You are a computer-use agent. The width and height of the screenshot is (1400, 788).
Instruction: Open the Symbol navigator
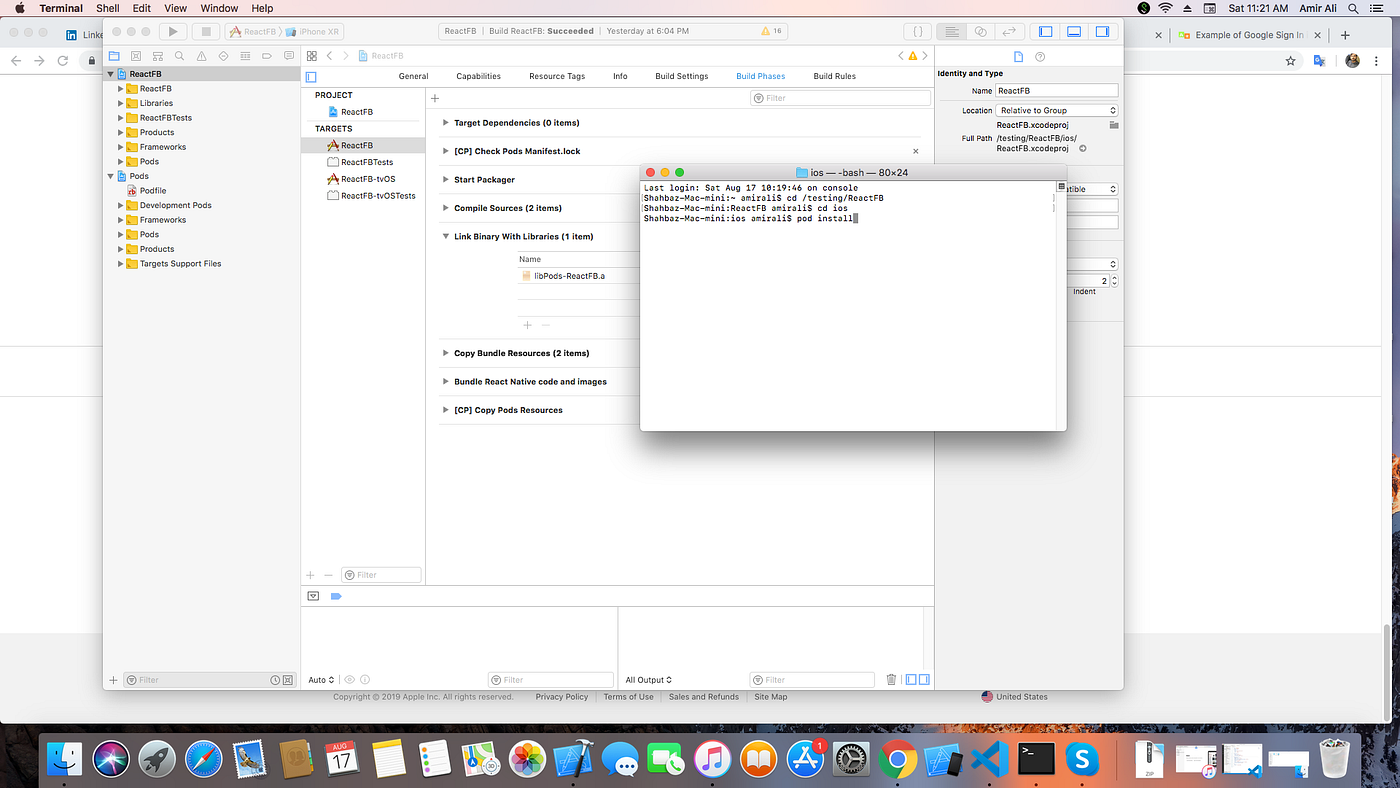pyautogui.click(x=158, y=56)
